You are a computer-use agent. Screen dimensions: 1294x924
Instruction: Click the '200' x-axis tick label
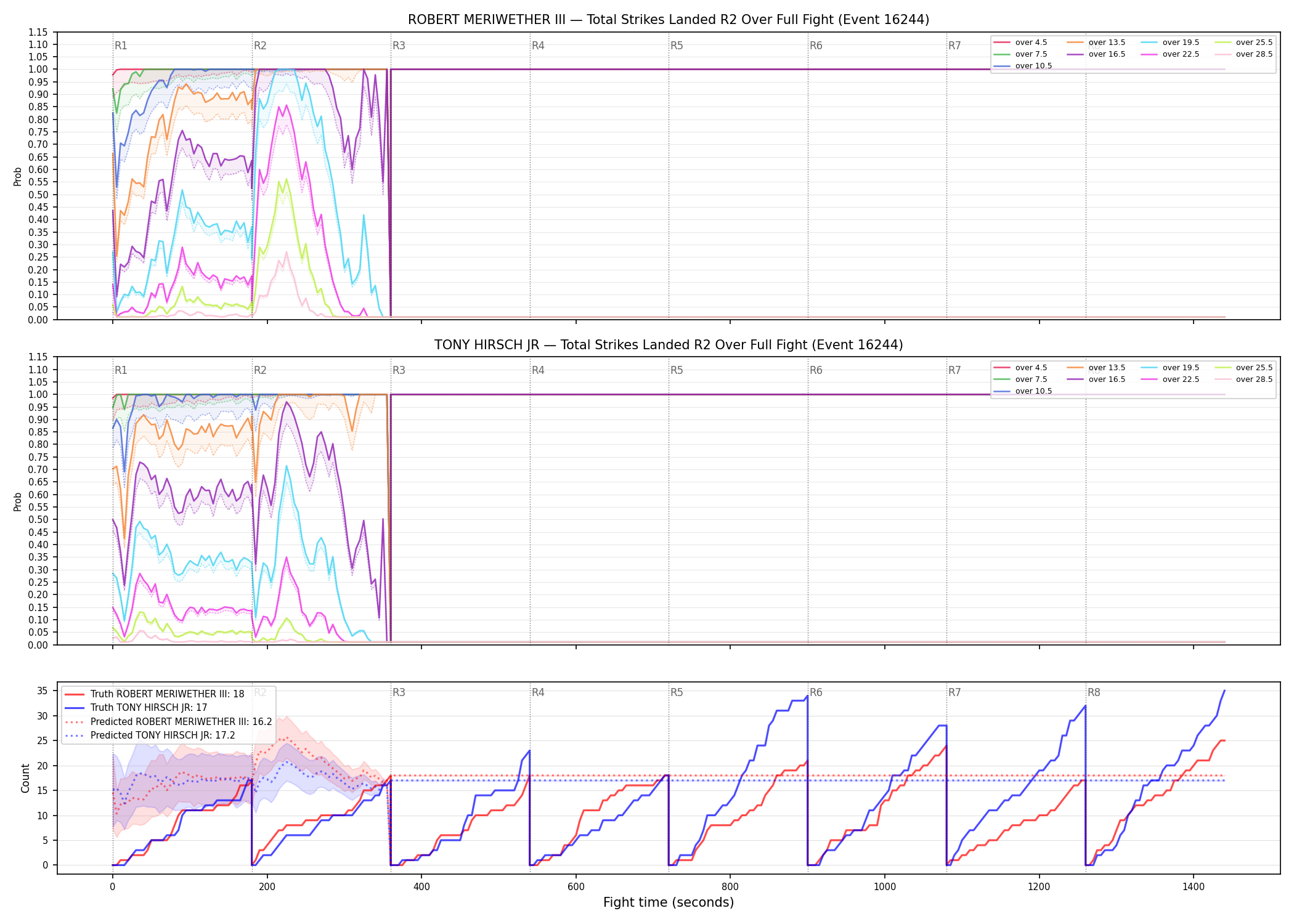(x=267, y=886)
